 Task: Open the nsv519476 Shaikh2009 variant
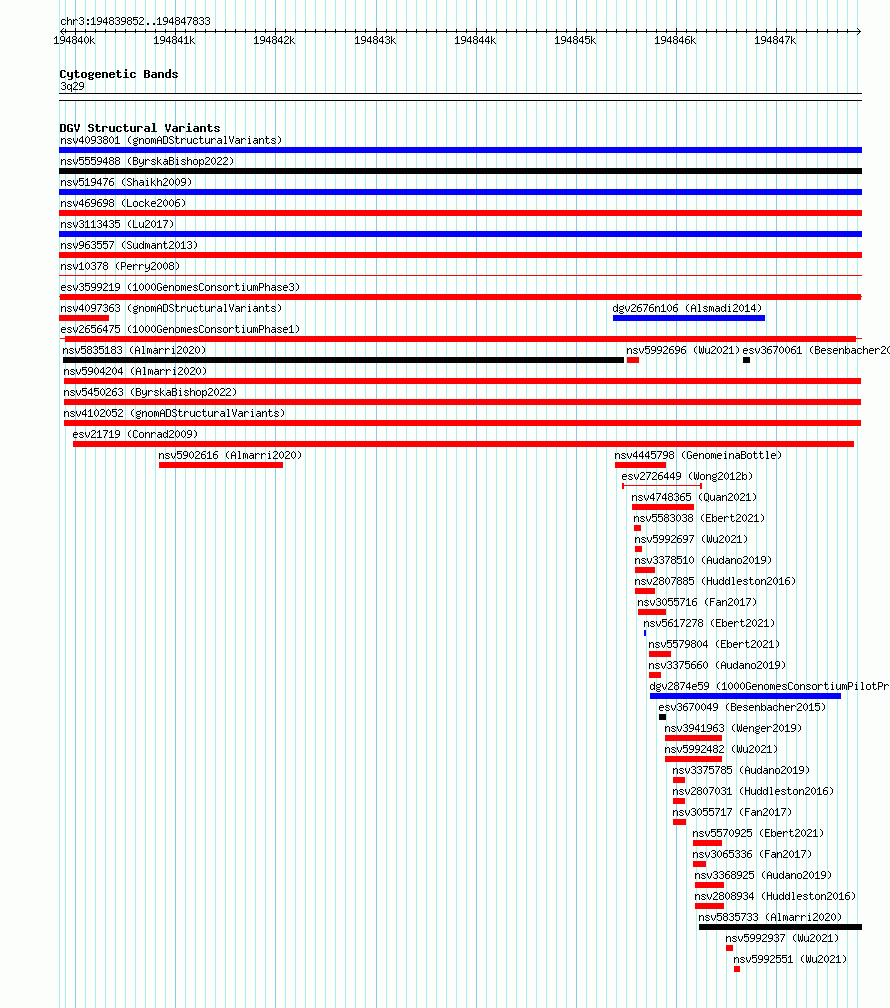coord(126,183)
